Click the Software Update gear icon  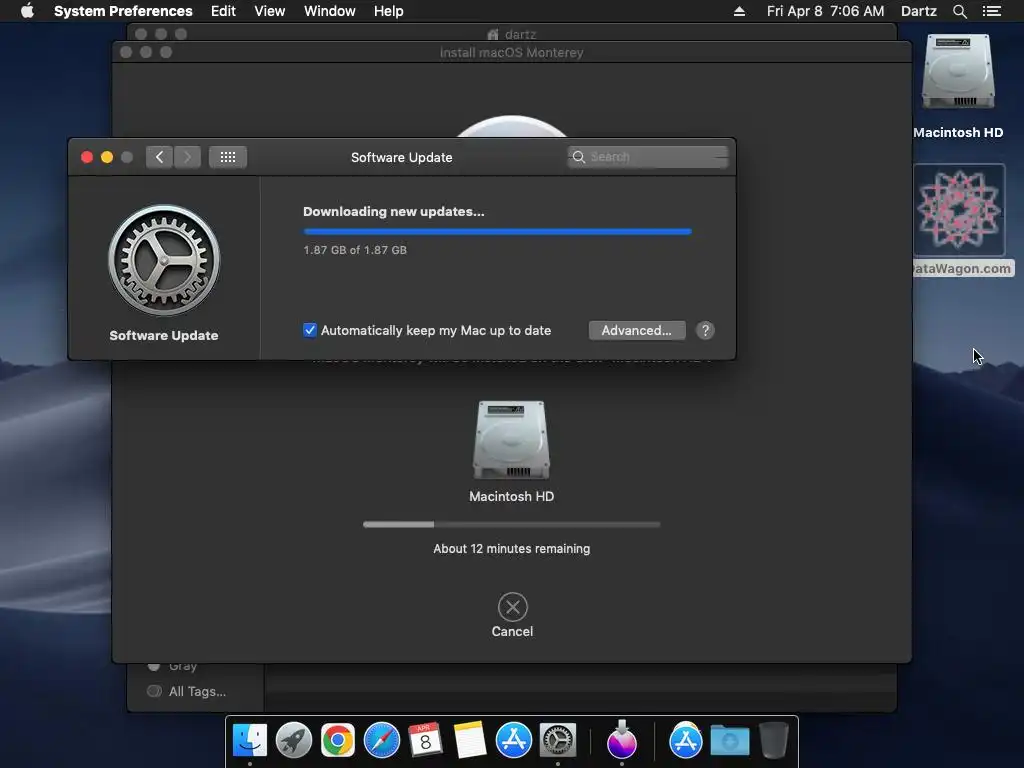coord(164,261)
